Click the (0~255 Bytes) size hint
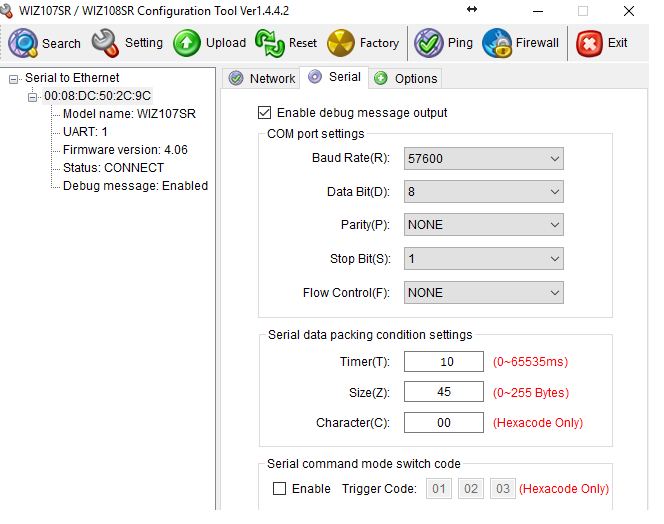The width and height of the screenshot is (664, 524). (531, 393)
